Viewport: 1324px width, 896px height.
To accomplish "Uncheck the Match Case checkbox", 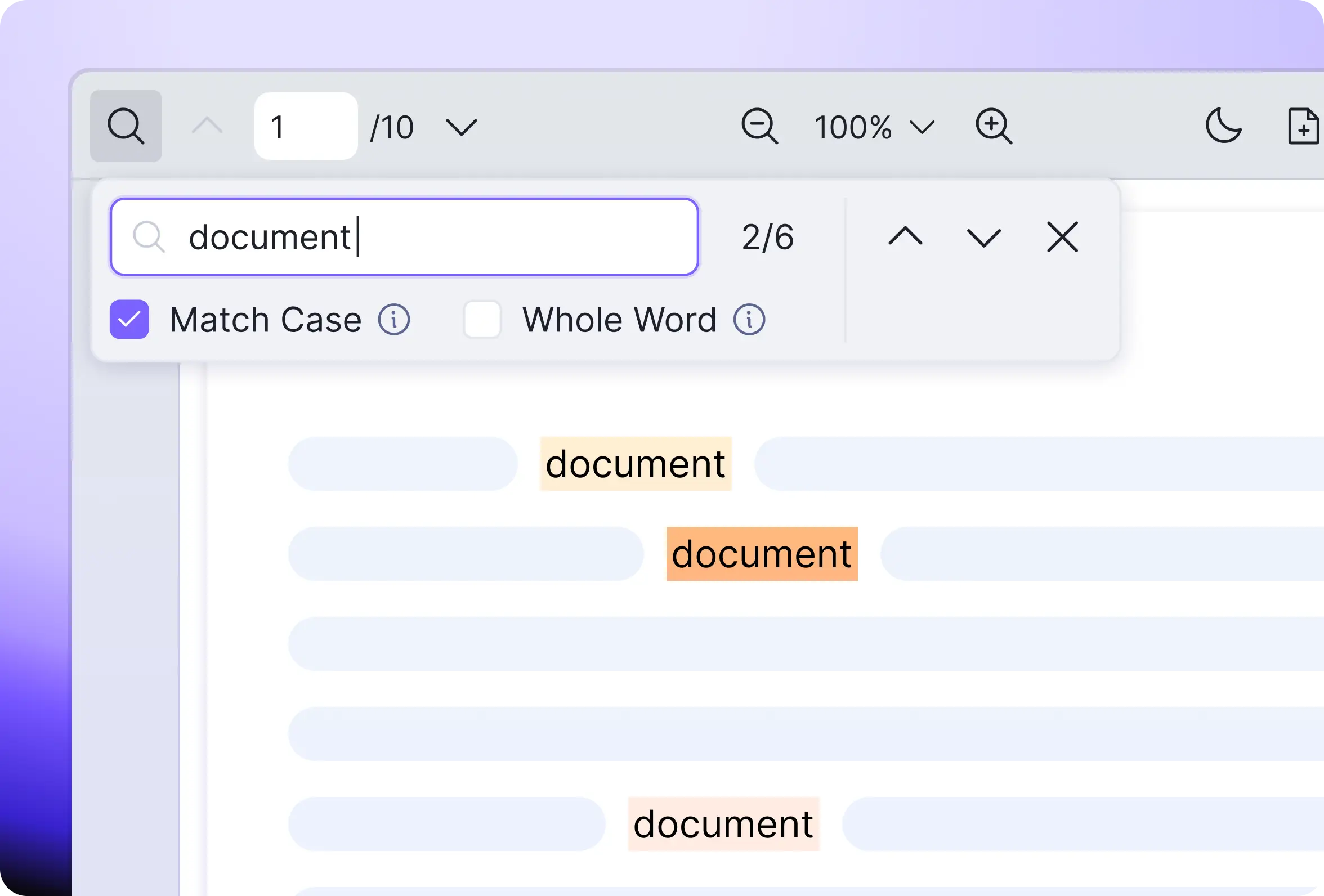I will click(129, 320).
